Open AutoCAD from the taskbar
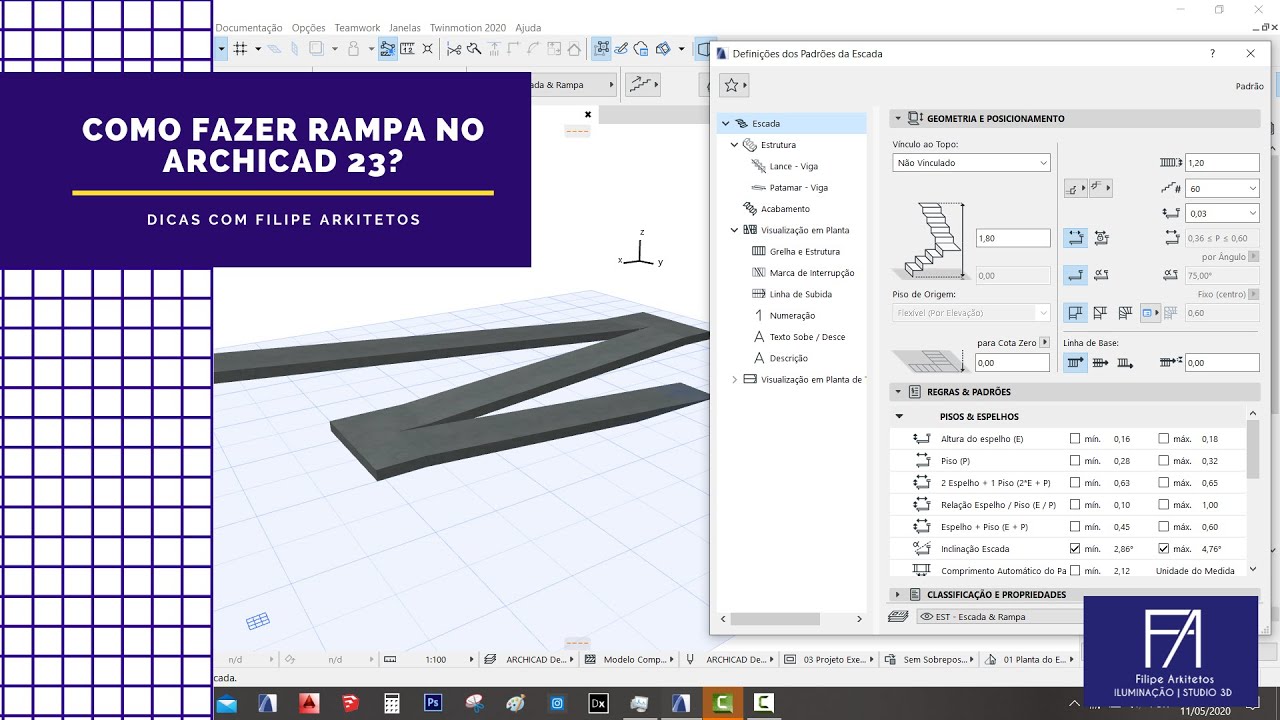Image resolution: width=1280 pixels, height=720 pixels. tap(308, 703)
